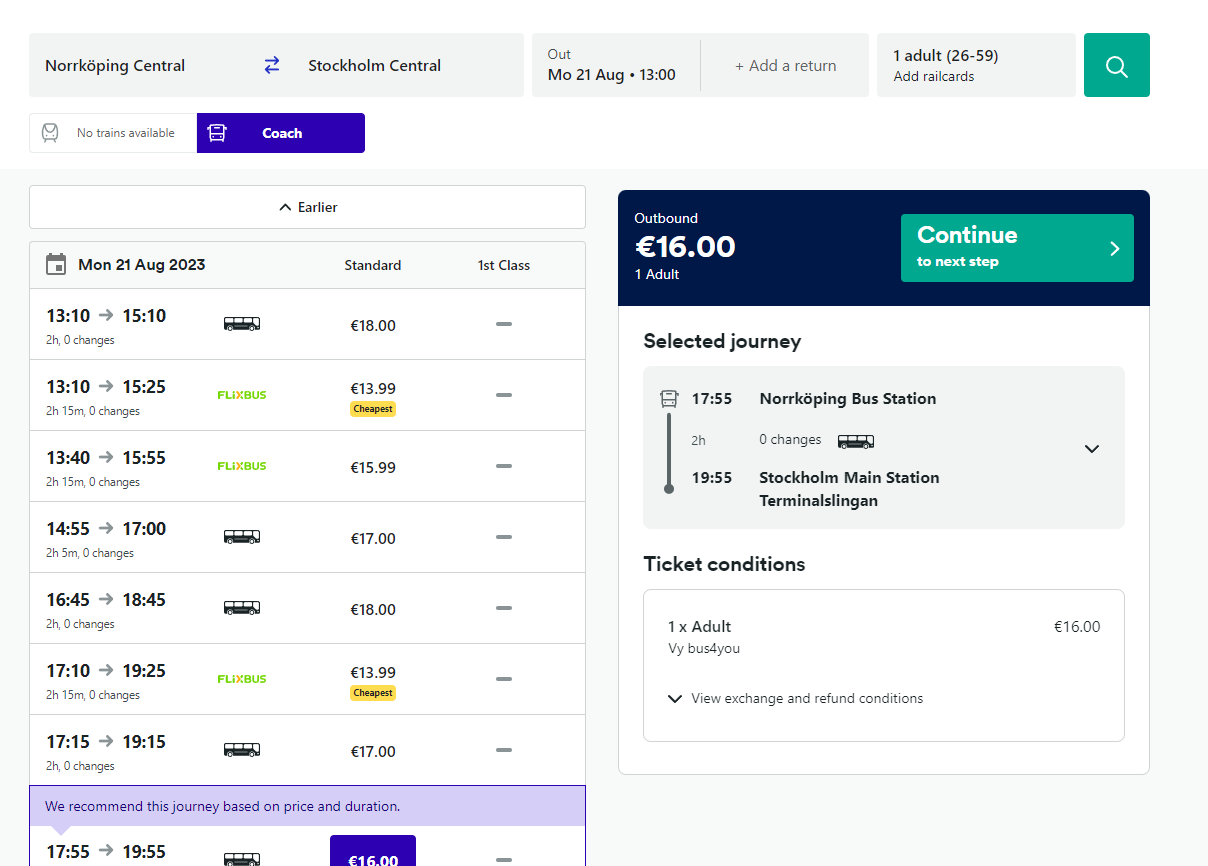The image size is (1208, 866).
Task: Open the 1 adult passengers selector
Action: (x=975, y=65)
